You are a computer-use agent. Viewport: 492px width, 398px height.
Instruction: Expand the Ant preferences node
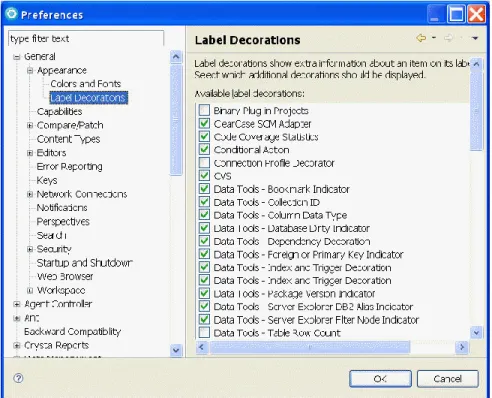[x=16, y=318]
